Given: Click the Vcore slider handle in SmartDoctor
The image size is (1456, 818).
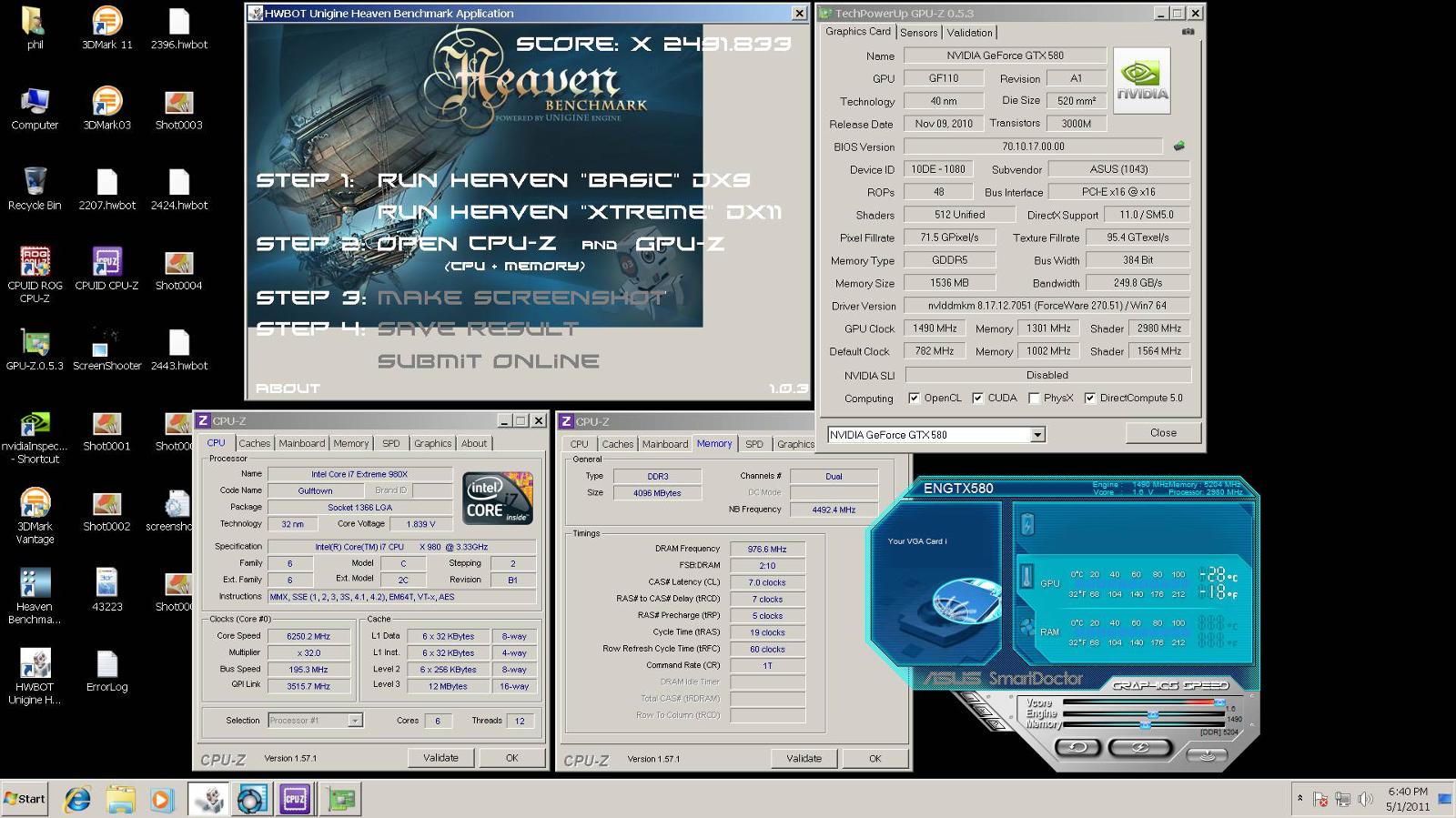Looking at the screenshot, I should (1220, 702).
